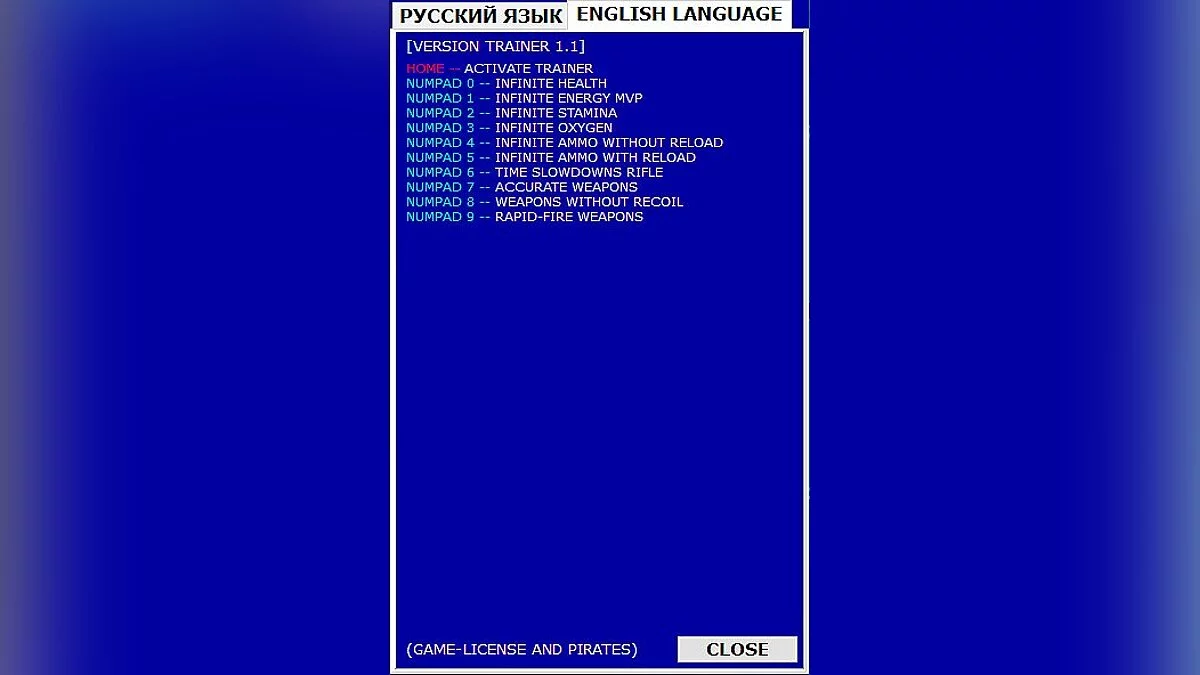This screenshot has width=1200, height=675.
Task: Click the INFINITE STAMINA cheat text
Action: pos(555,113)
